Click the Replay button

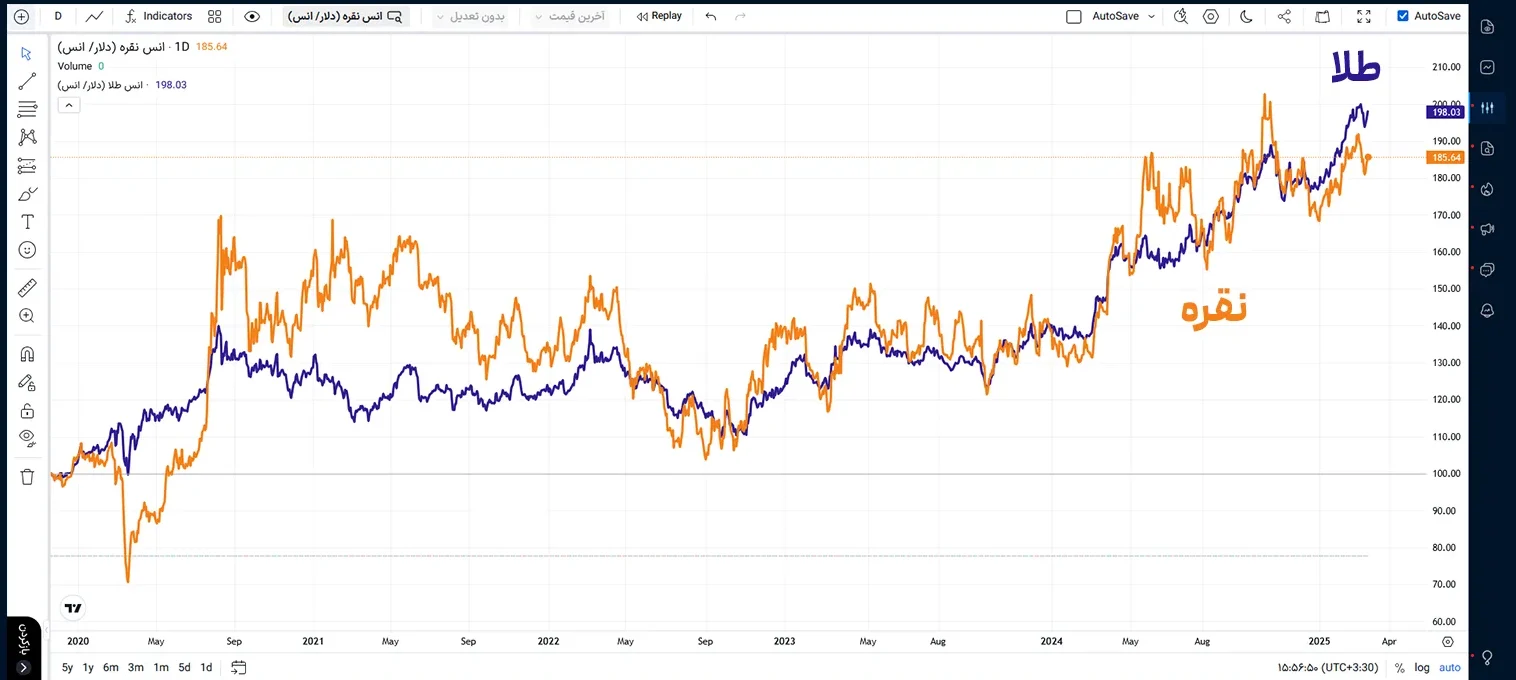[659, 16]
